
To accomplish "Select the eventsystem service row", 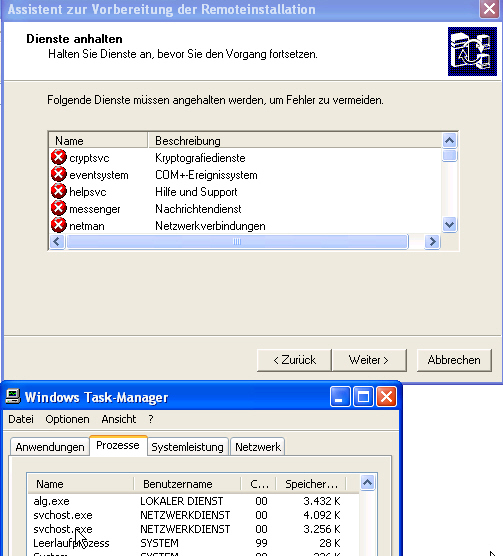I will [245, 175].
